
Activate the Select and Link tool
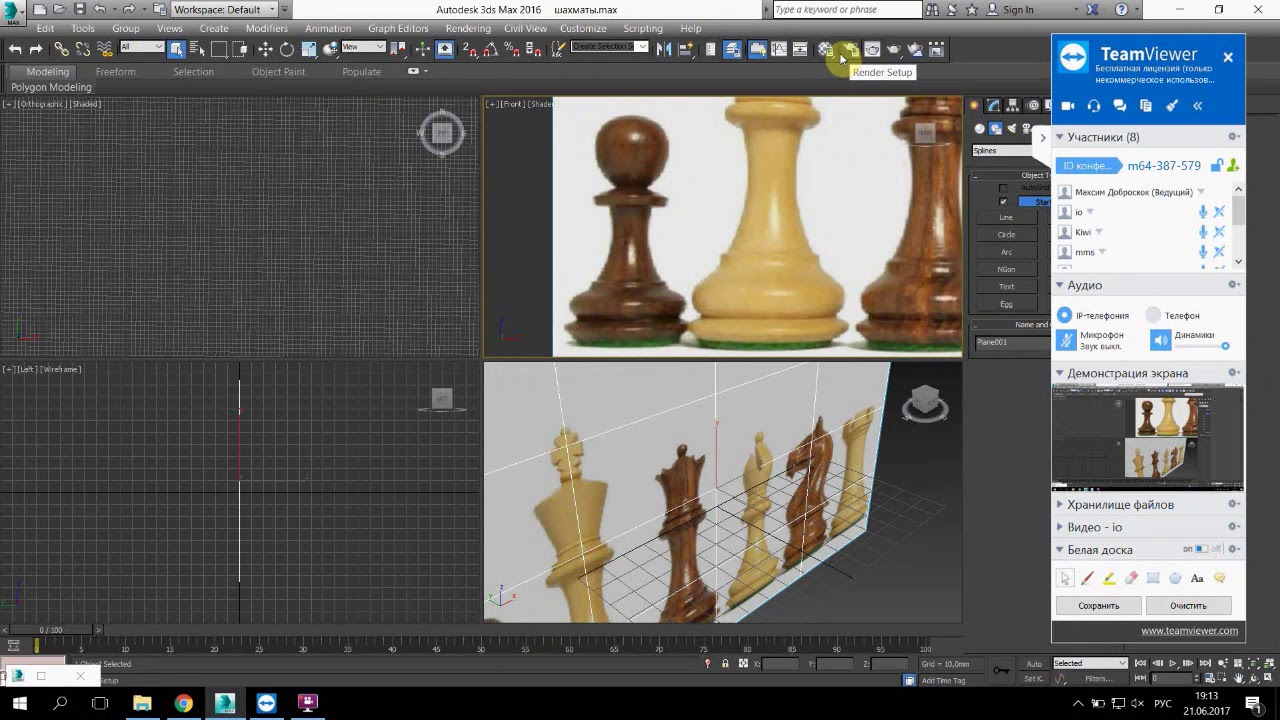(x=62, y=49)
